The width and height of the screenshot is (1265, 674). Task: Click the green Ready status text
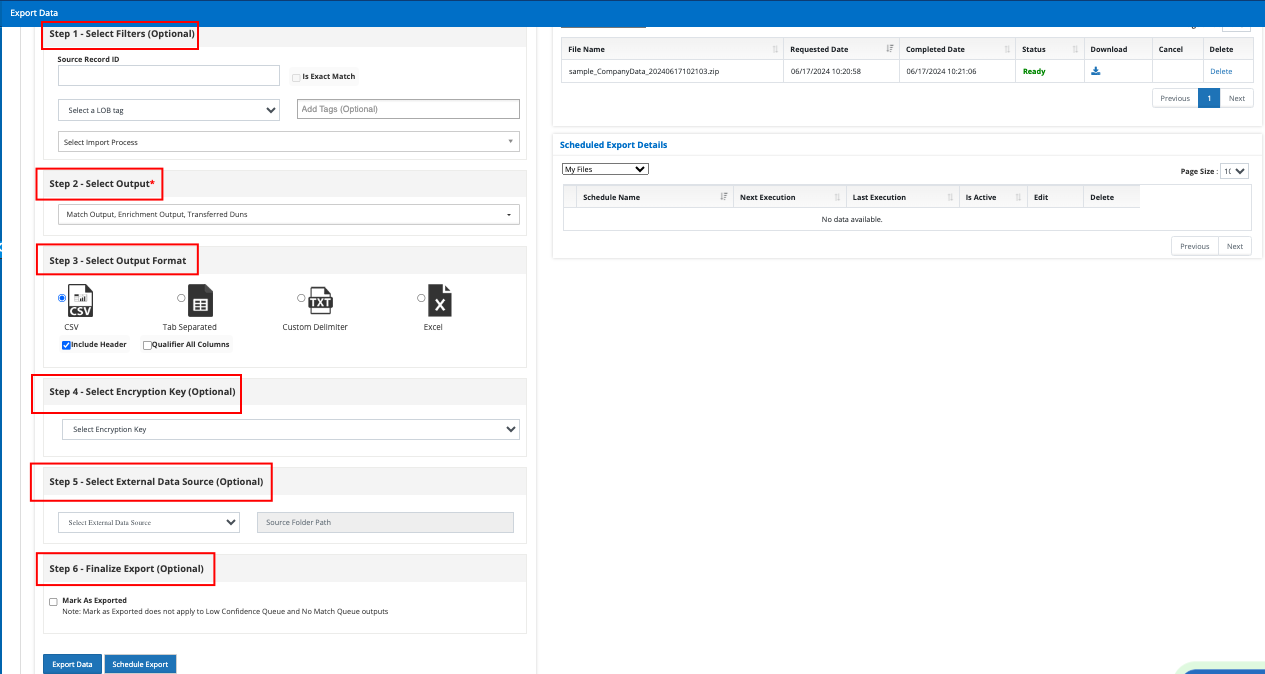point(1034,71)
